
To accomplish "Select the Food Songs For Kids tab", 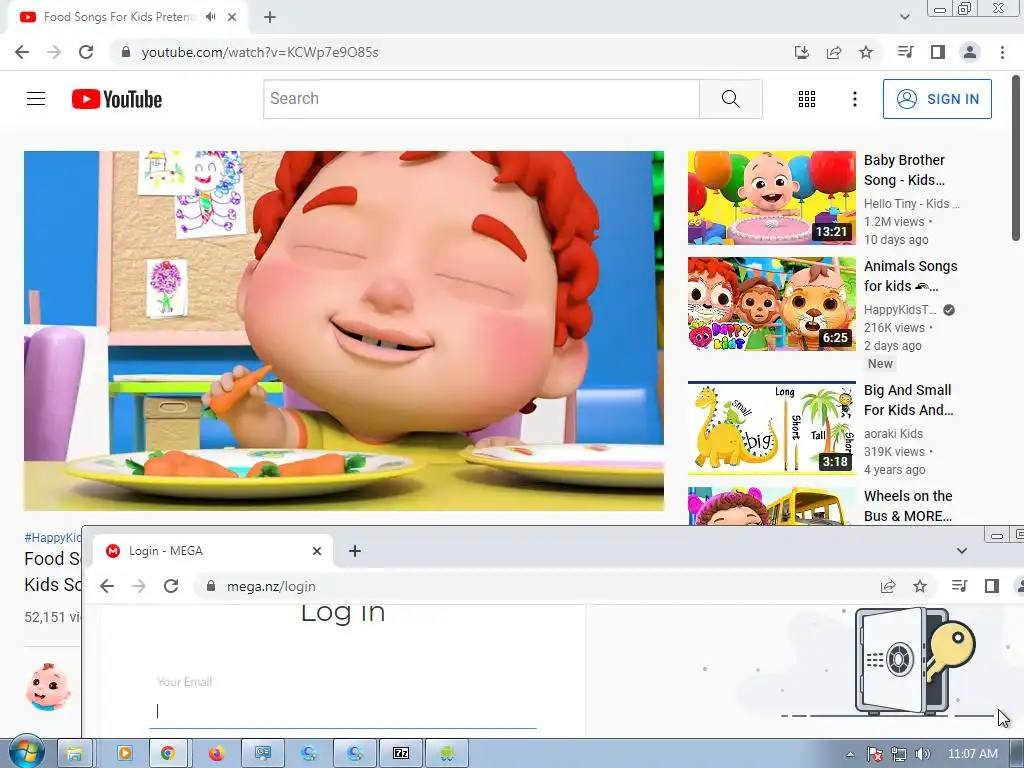I will click(x=127, y=18).
